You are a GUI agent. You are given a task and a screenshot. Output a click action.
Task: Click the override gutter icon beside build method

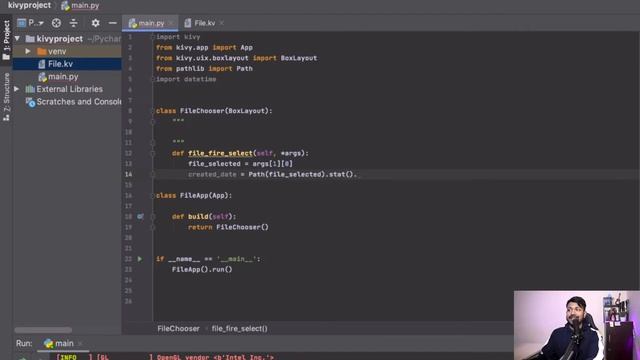tap(140, 216)
